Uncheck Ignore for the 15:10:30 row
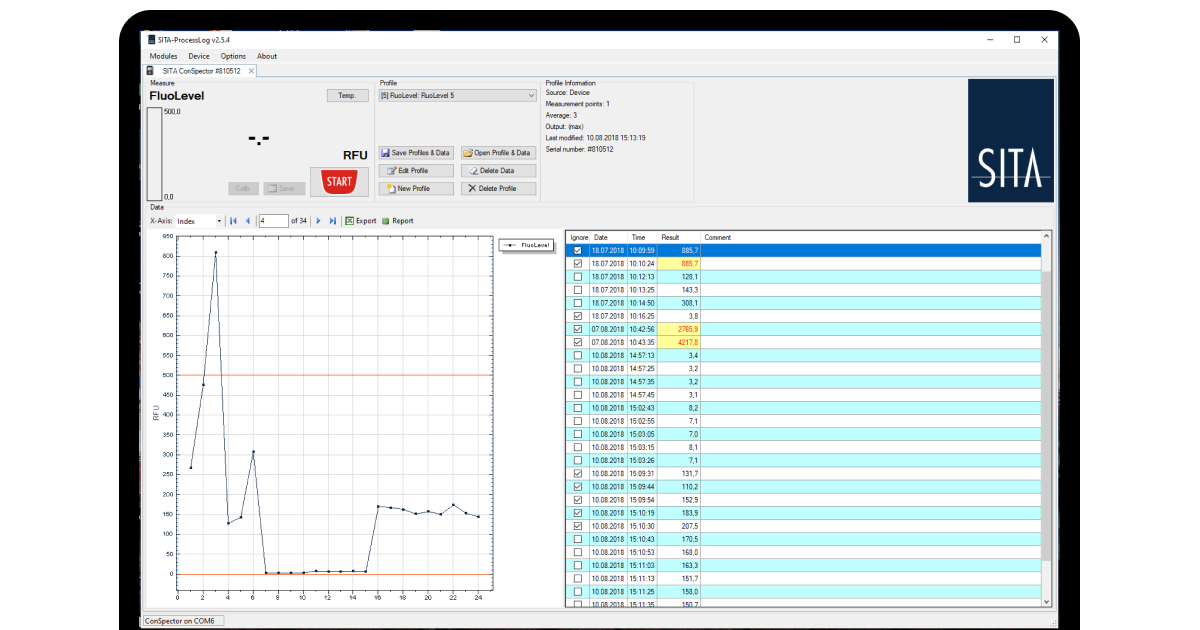1200x630 pixels. (577, 526)
